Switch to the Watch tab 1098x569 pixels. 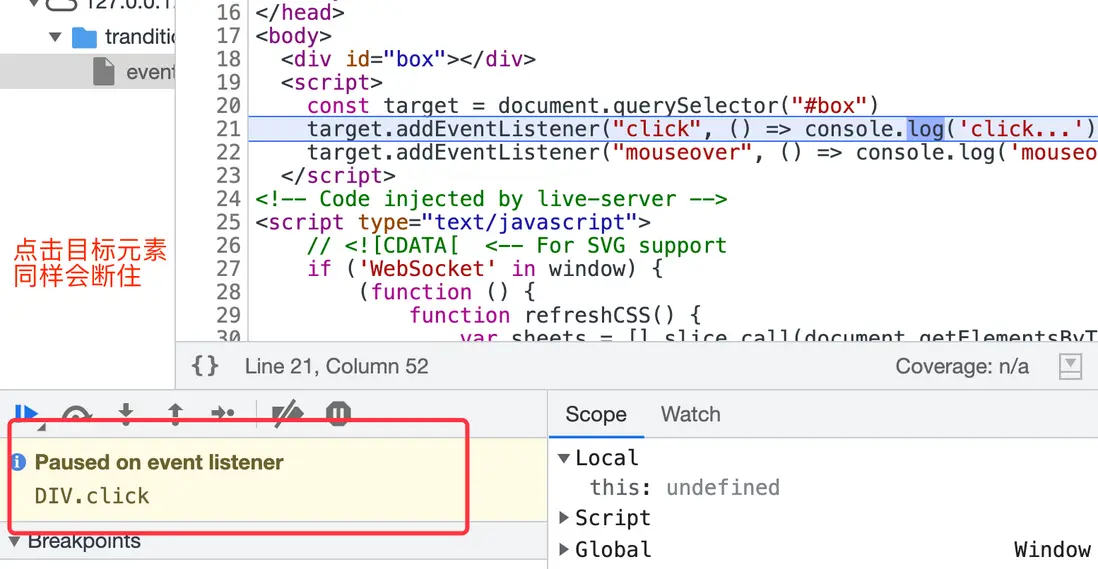tap(690, 414)
